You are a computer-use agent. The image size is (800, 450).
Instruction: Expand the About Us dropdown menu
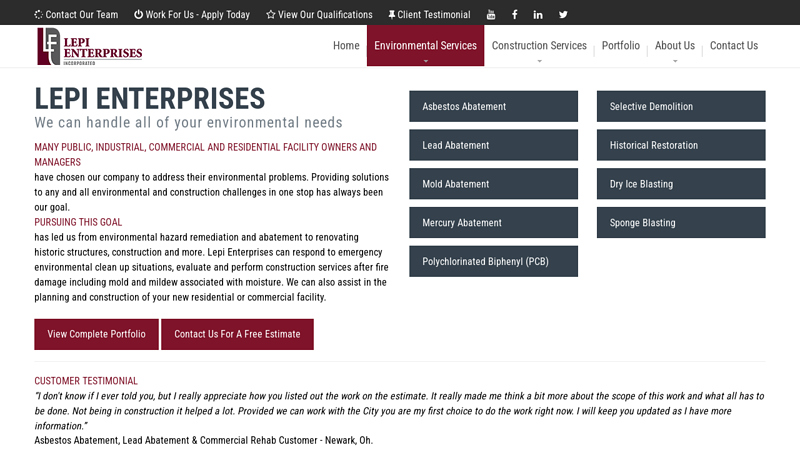[675, 46]
